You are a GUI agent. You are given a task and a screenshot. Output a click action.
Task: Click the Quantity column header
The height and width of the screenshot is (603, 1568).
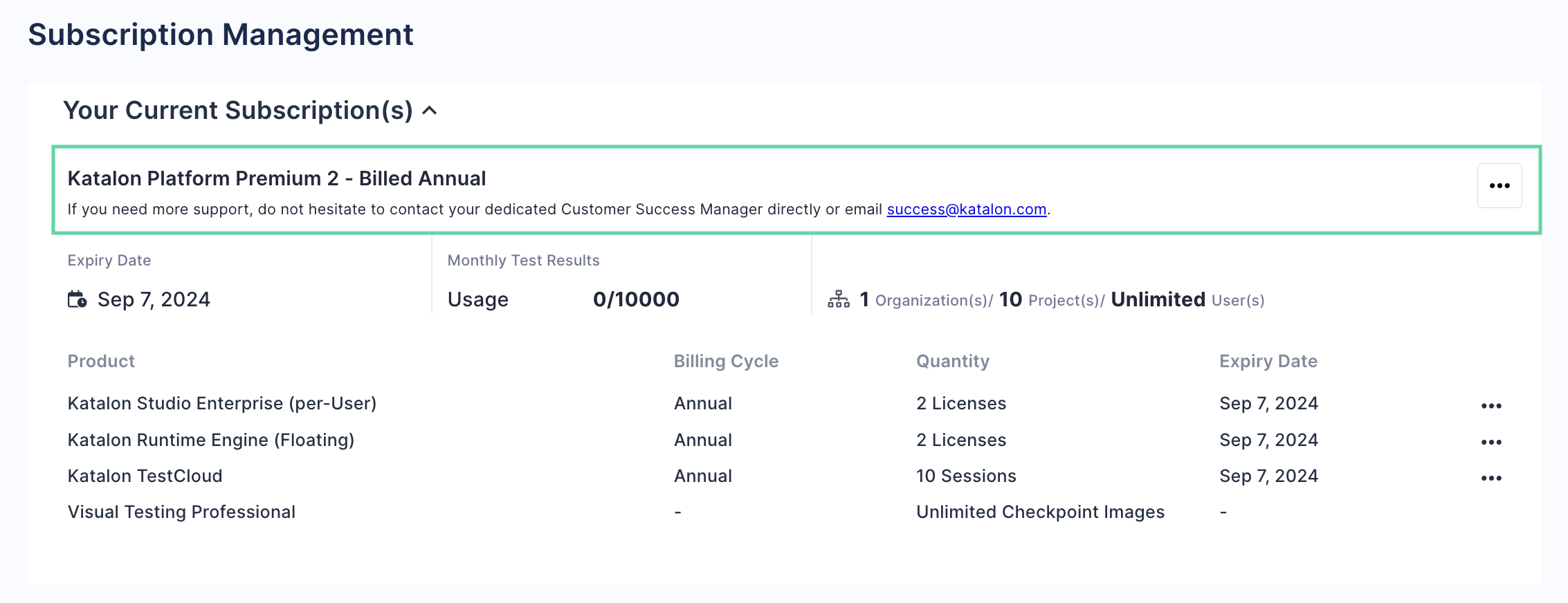pos(953,361)
